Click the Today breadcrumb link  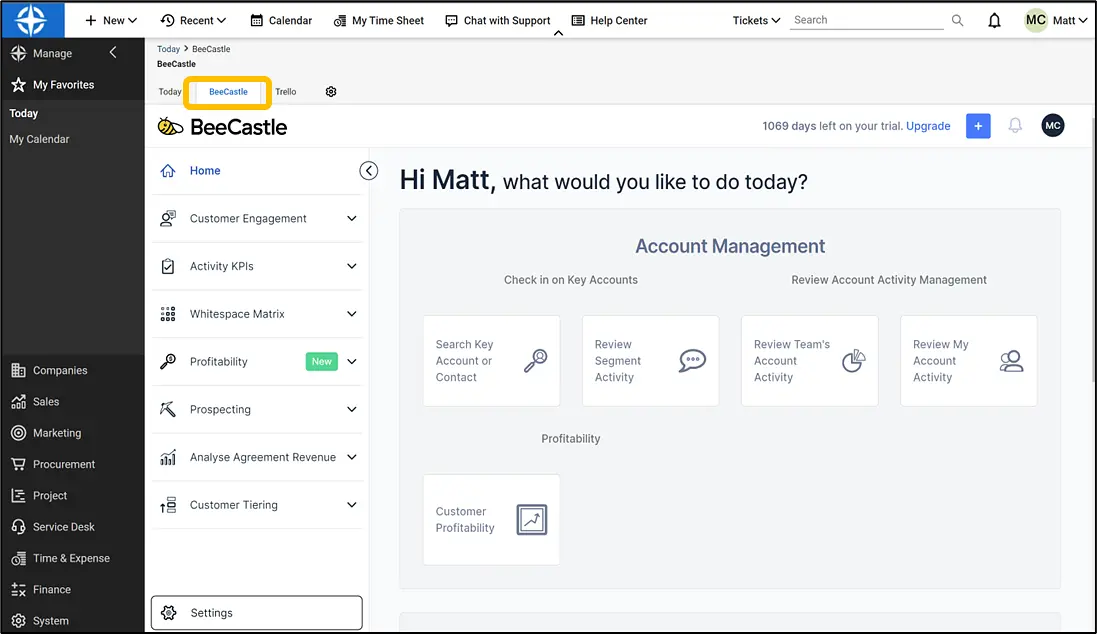[168, 49]
